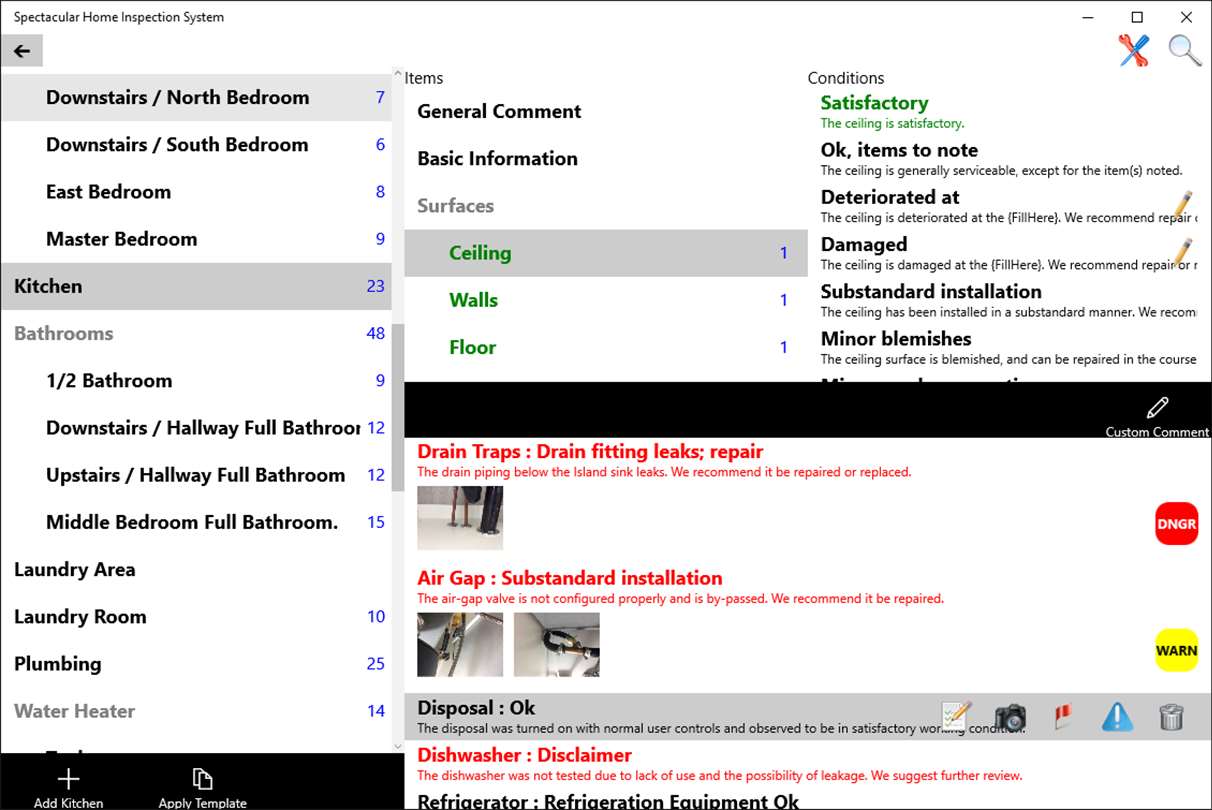Select Surfaces group in Items list

tap(605, 205)
